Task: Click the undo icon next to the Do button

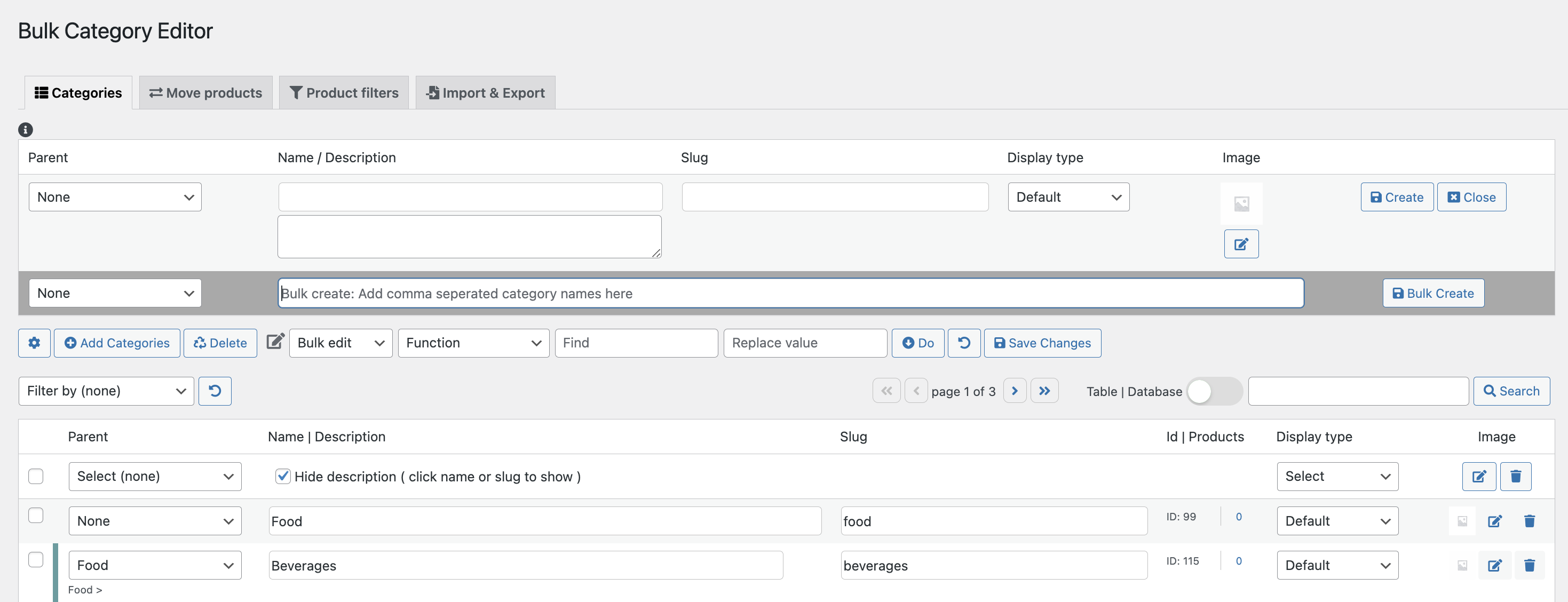Action: pyautogui.click(x=963, y=343)
